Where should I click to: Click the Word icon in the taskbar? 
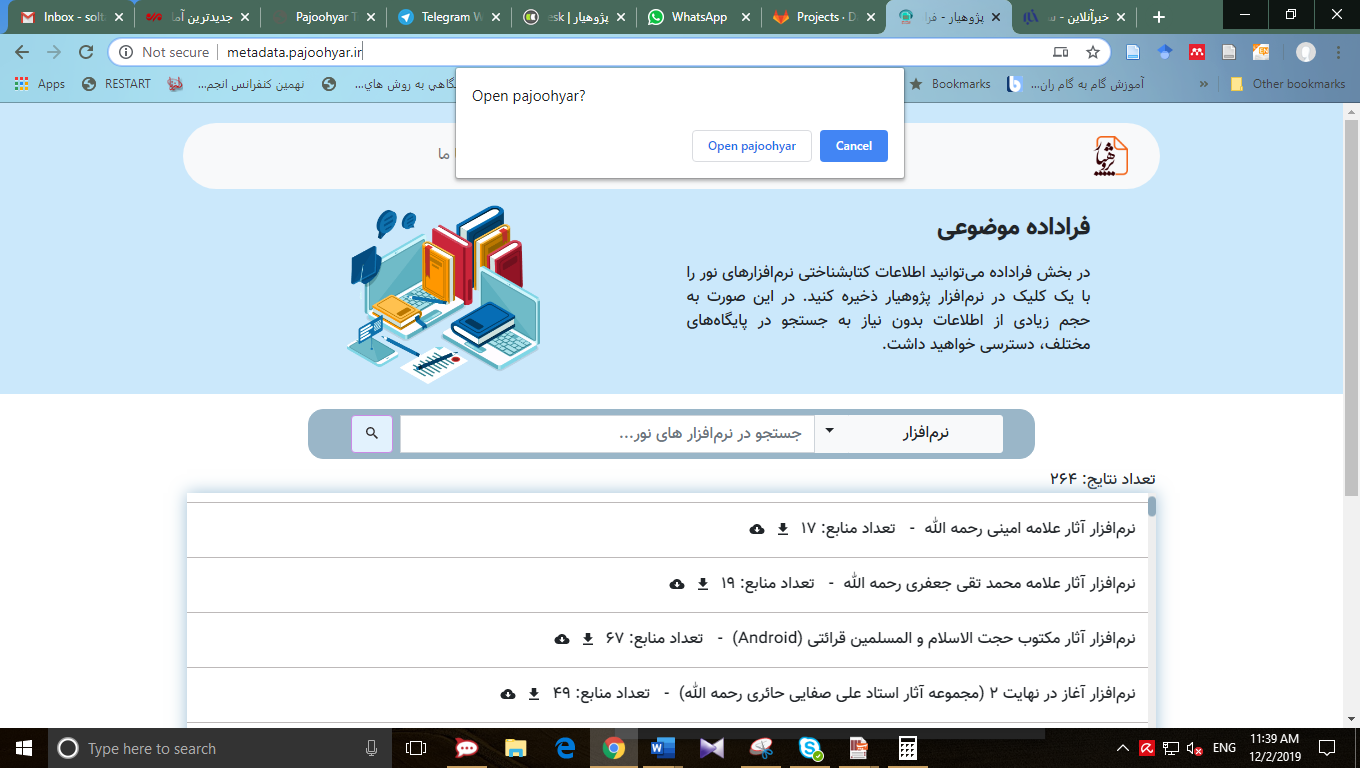[663, 748]
